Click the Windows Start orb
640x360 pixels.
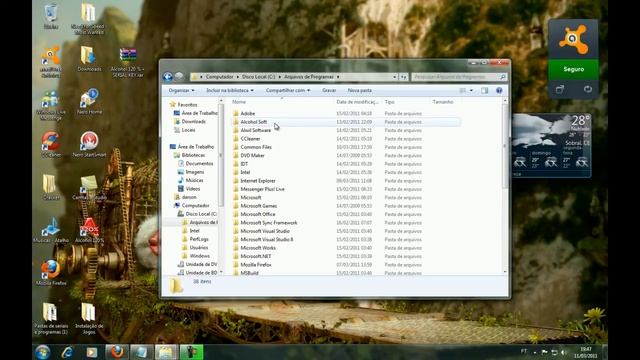(42, 352)
